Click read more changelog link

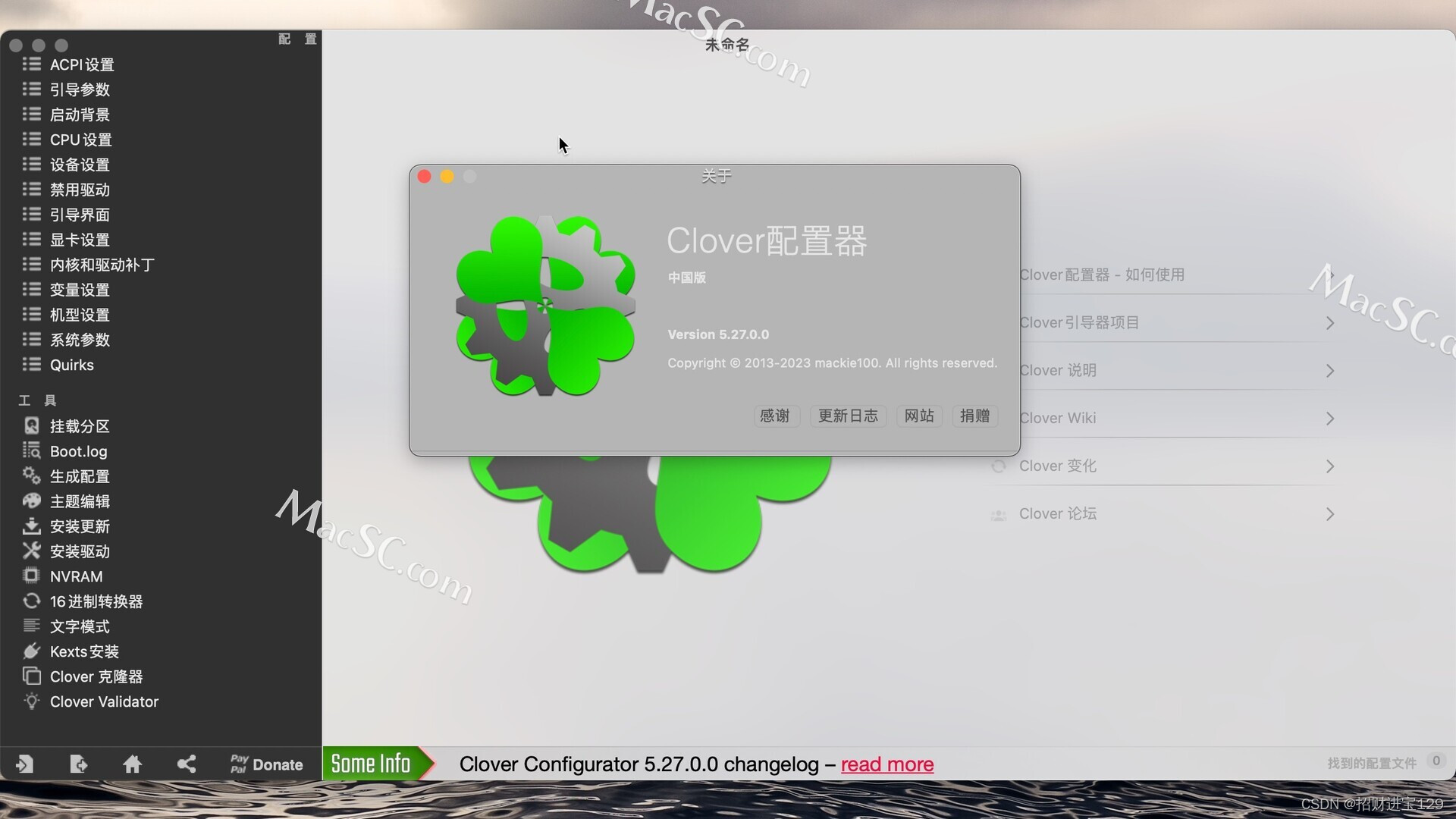tap(887, 763)
